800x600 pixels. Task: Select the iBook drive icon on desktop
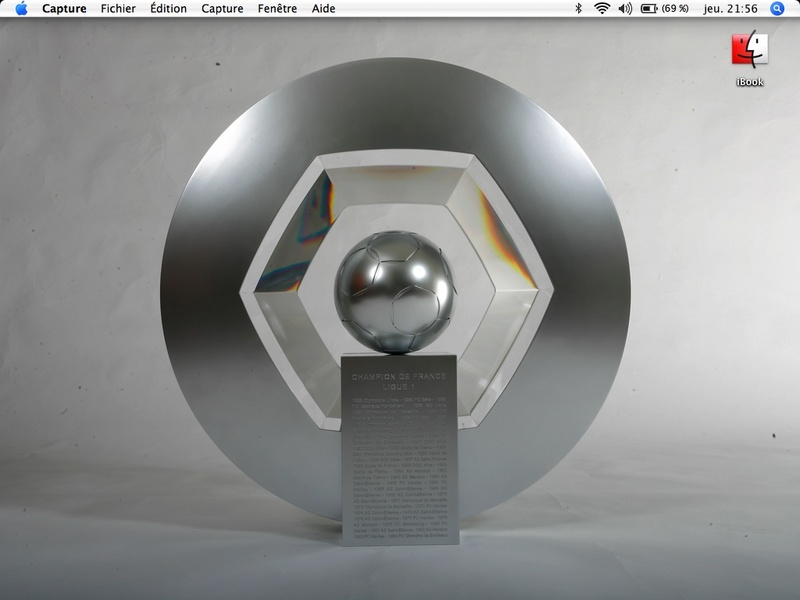(x=749, y=49)
